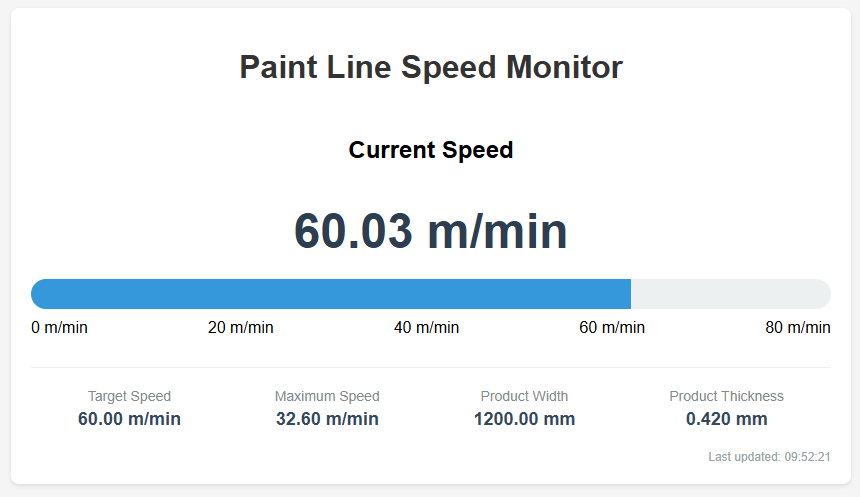Click the Product Width label
This screenshot has height=497, width=860.
click(x=524, y=396)
